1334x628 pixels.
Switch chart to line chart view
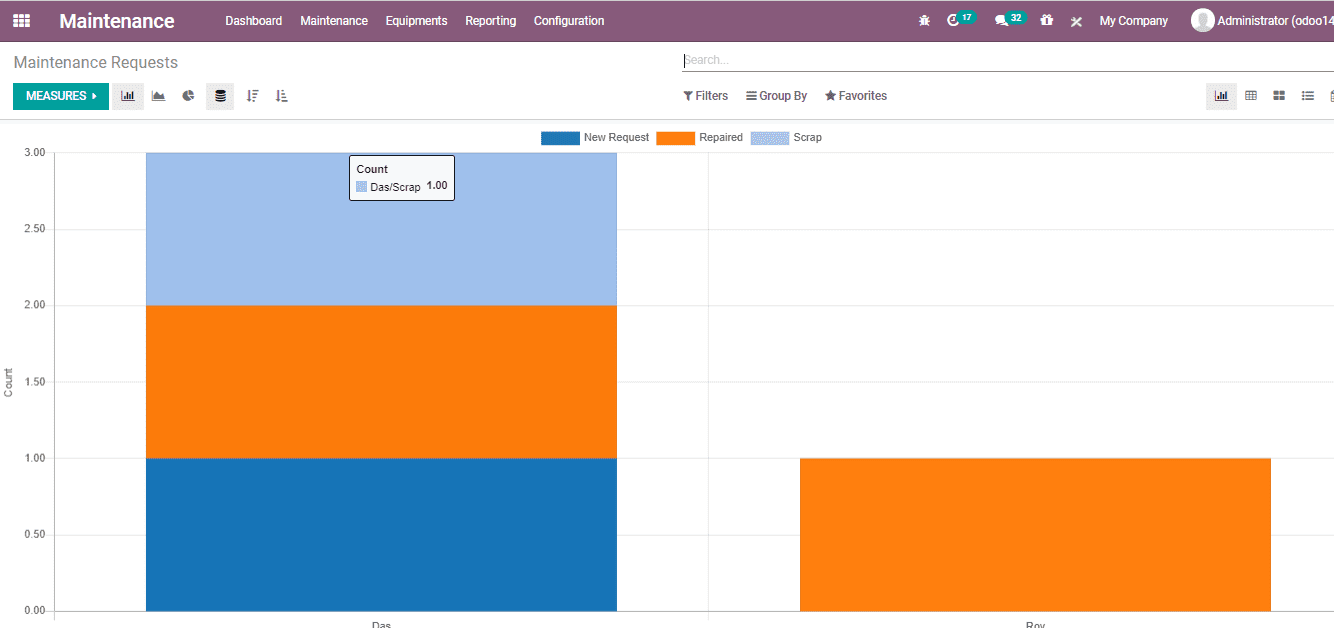pos(158,96)
